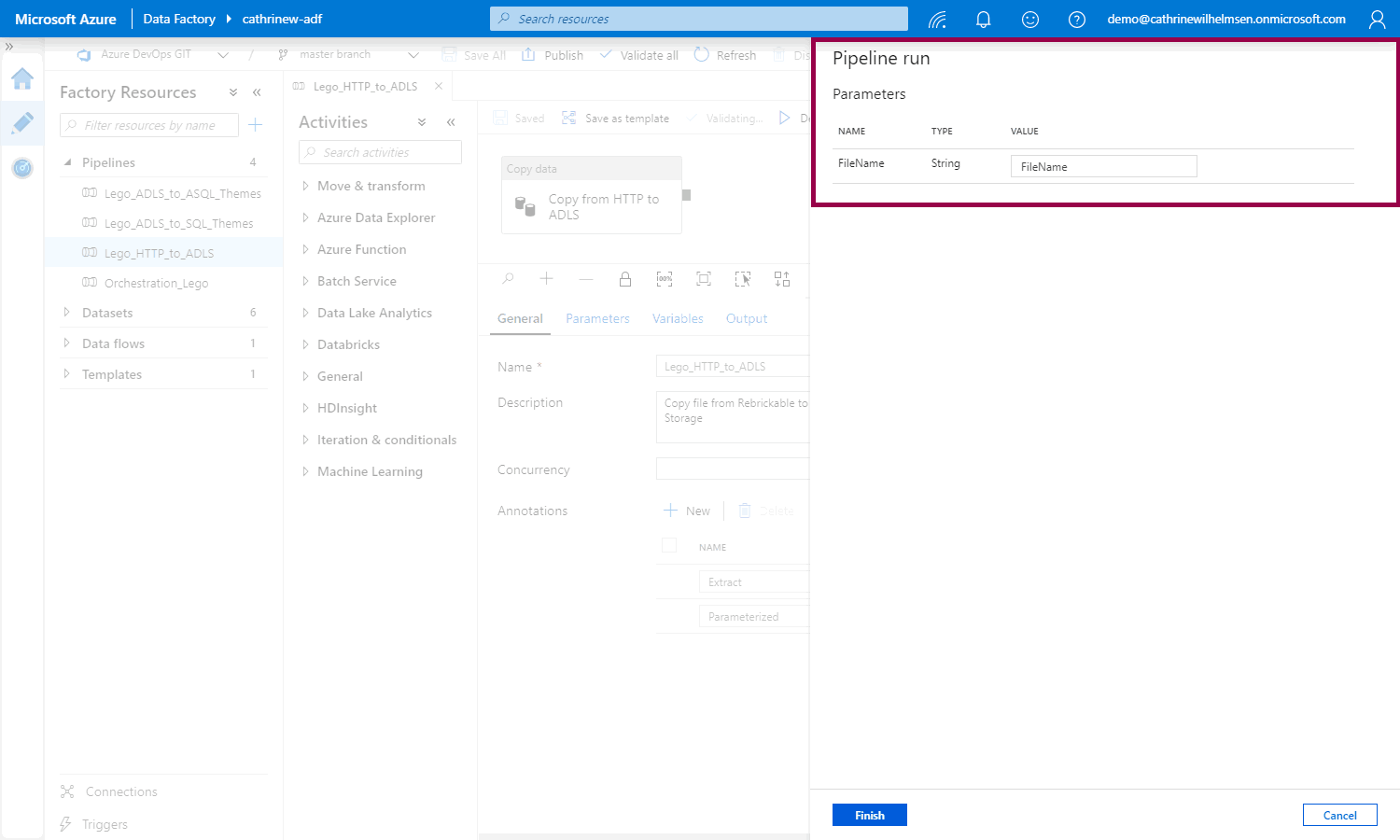Click the user account avatar icon
Image resolution: width=1400 pixels, height=840 pixels.
(x=1377, y=20)
